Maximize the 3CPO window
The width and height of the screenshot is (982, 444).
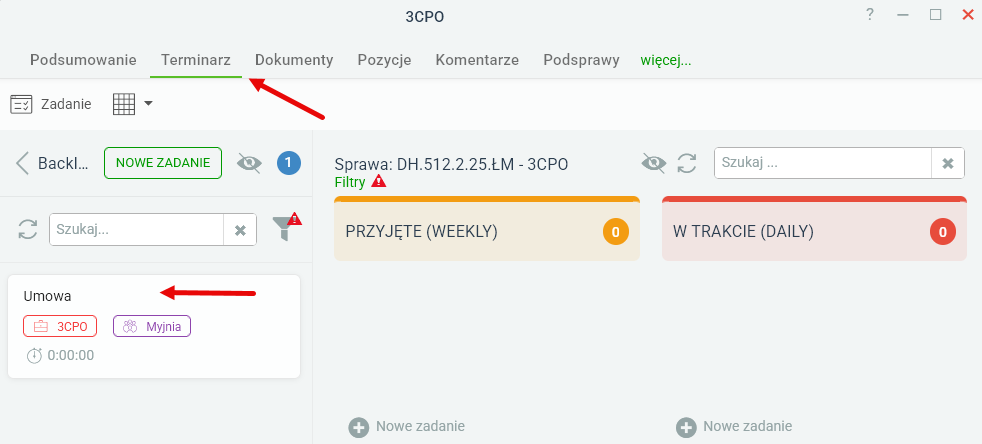pos(936,15)
